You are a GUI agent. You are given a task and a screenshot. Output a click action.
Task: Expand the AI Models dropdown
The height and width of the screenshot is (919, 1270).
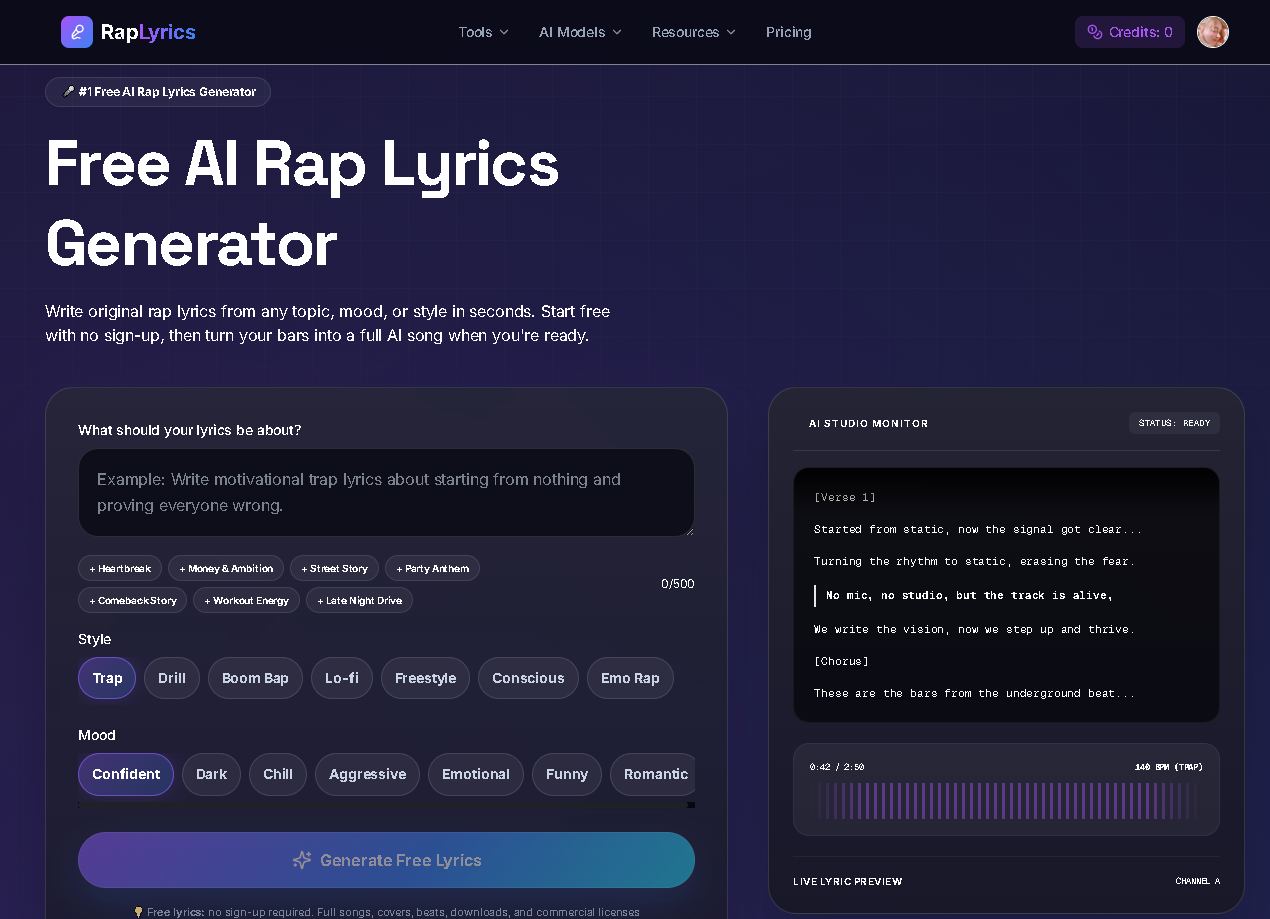pos(580,32)
